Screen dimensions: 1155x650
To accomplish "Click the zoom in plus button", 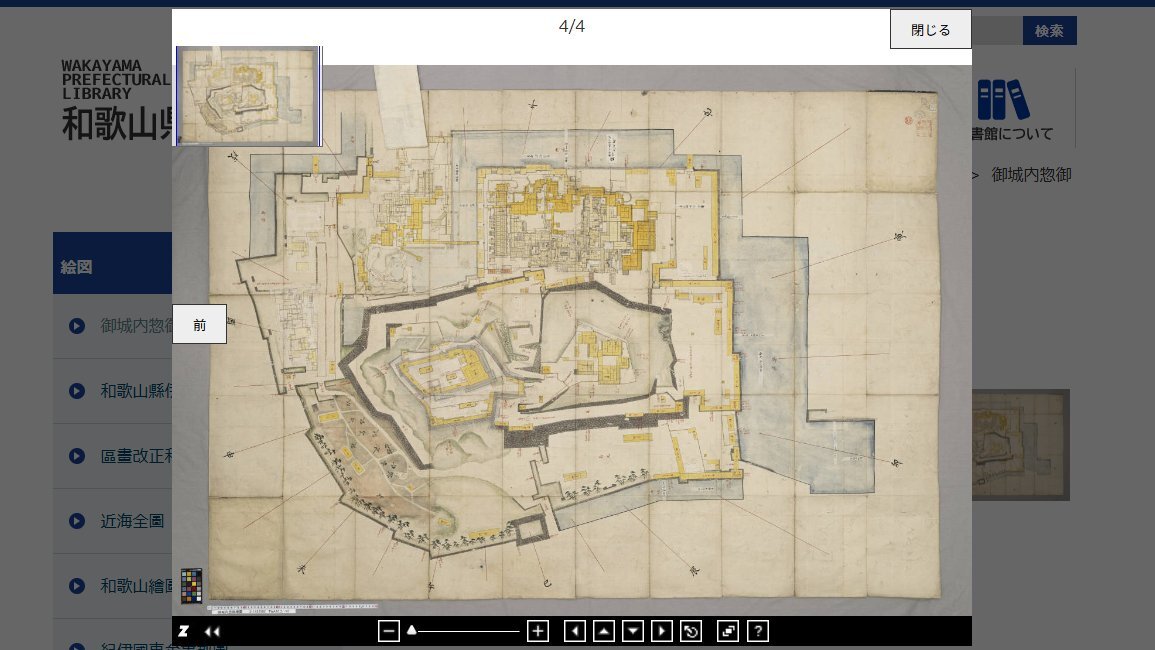I will pyautogui.click(x=538, y=631).
